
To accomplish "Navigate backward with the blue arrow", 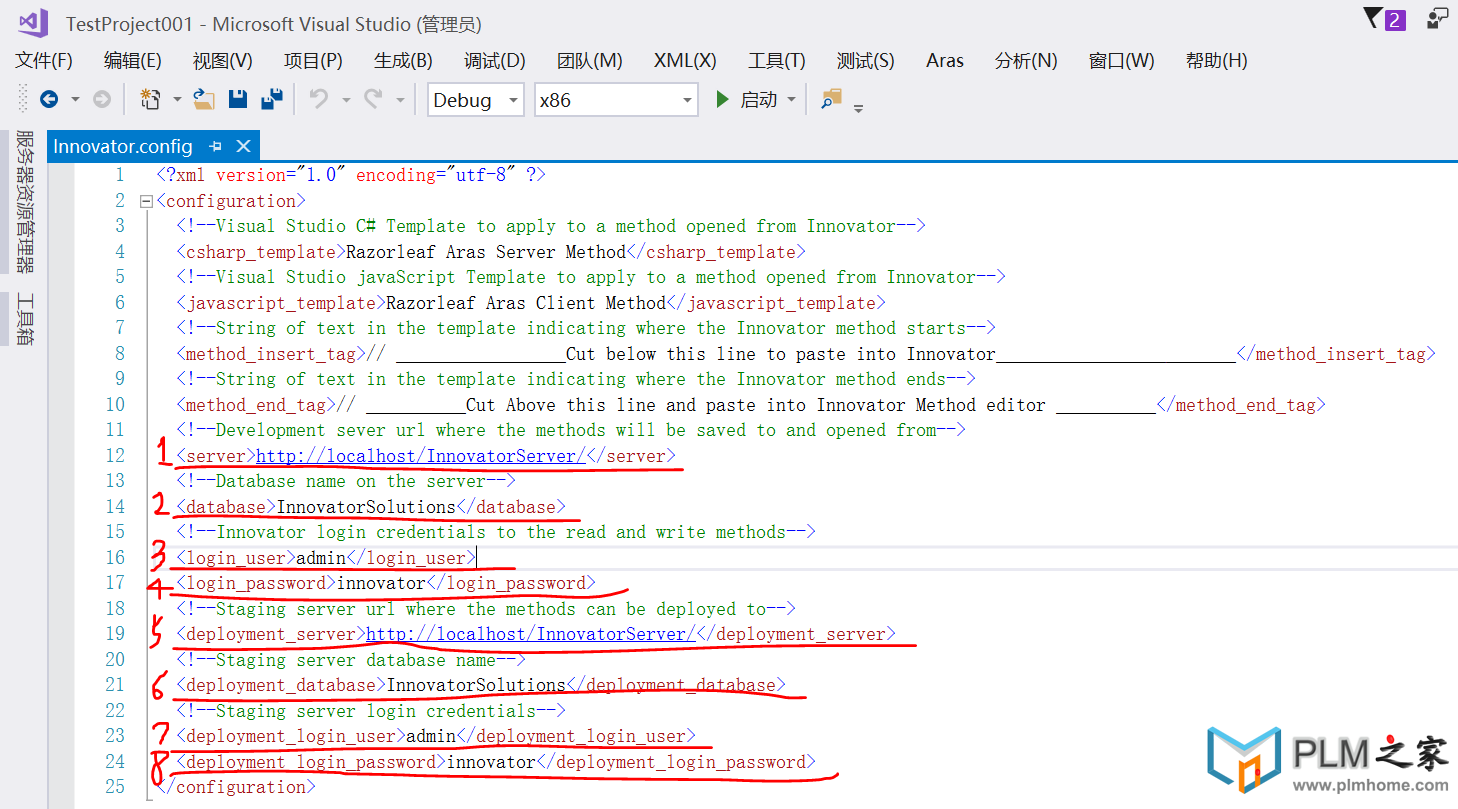I will 48,99.
